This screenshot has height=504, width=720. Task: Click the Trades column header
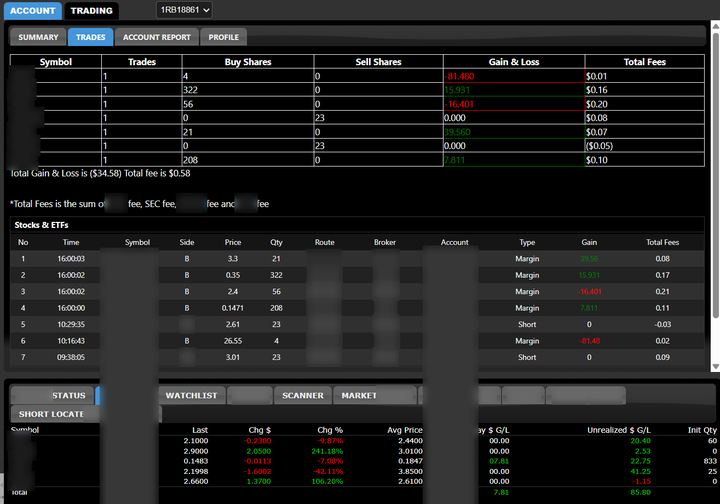tap(141, 62)
